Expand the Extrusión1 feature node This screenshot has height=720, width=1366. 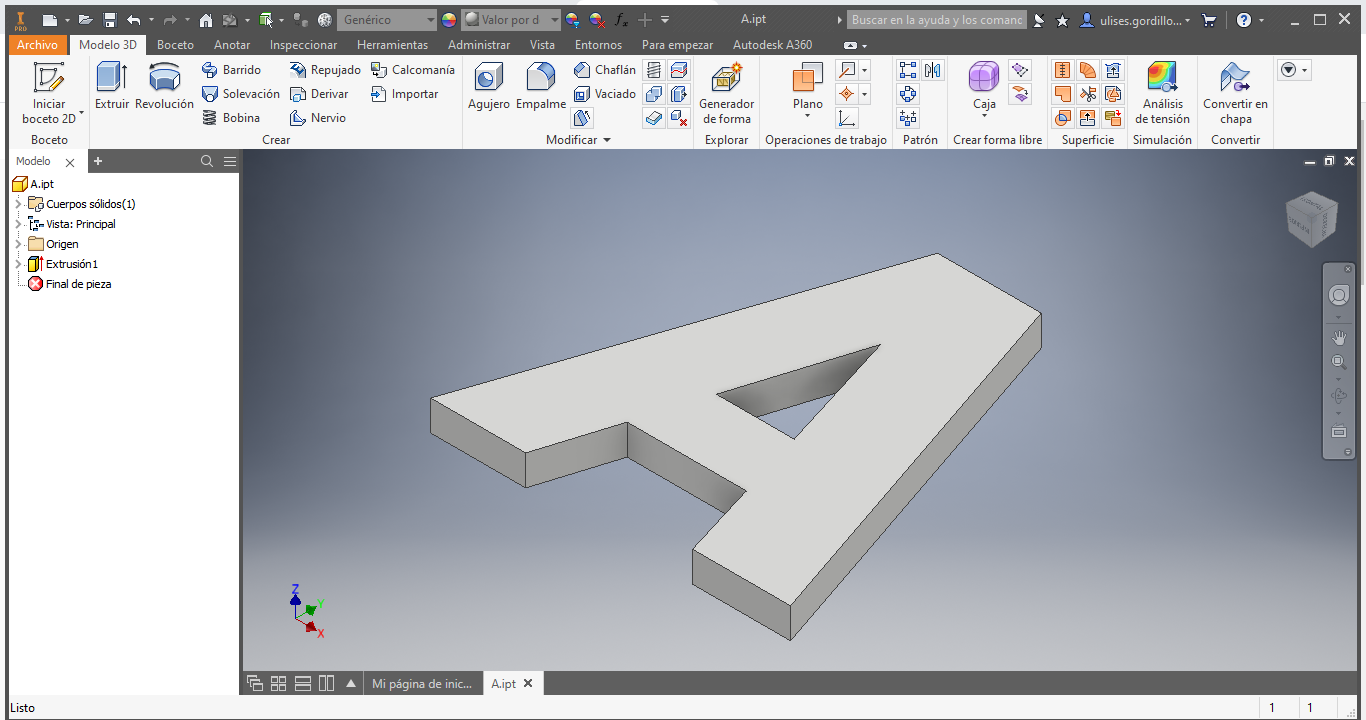pos(18,264)
